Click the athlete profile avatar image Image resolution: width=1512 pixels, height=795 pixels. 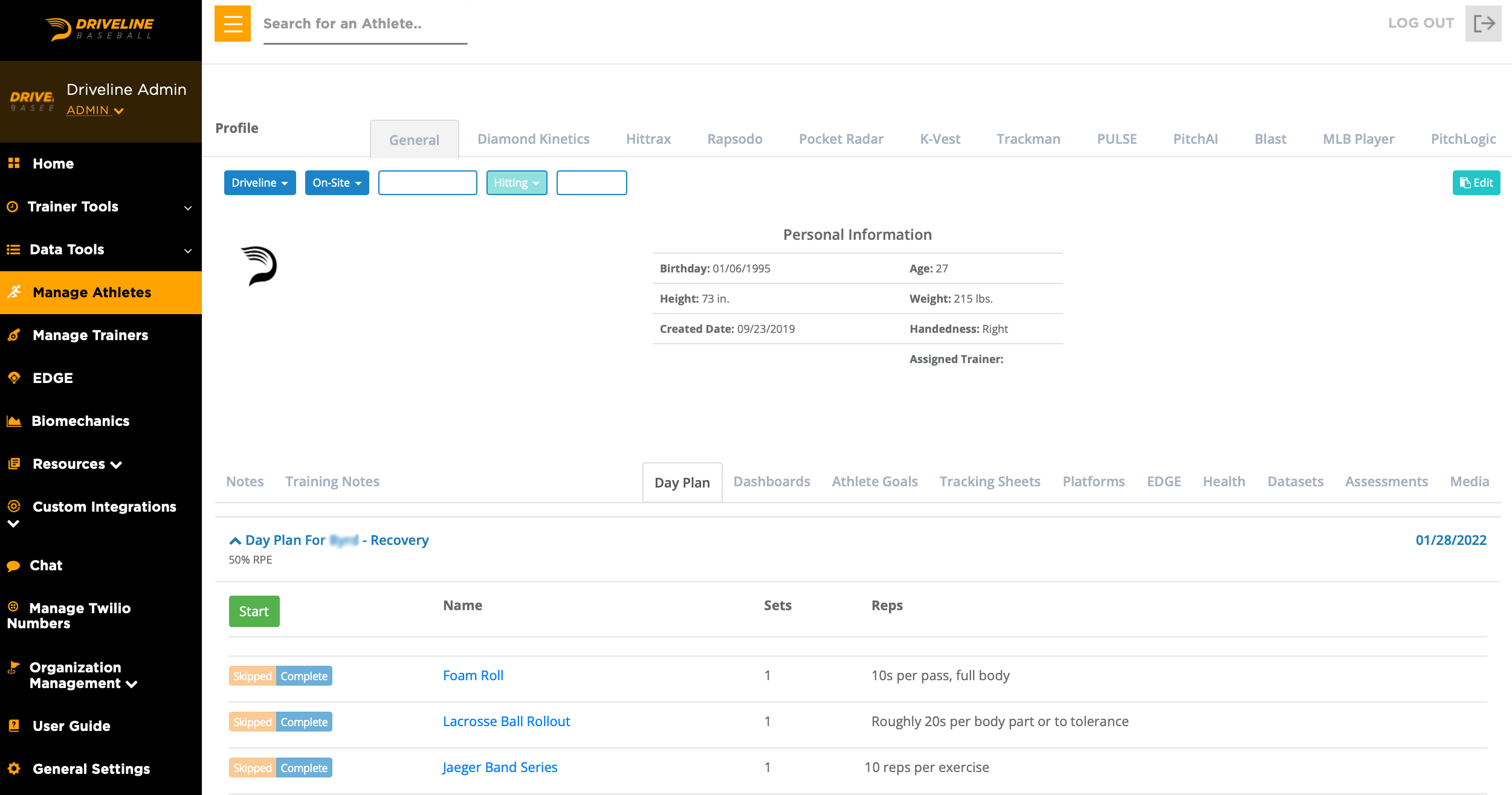[x=259, y=266]
